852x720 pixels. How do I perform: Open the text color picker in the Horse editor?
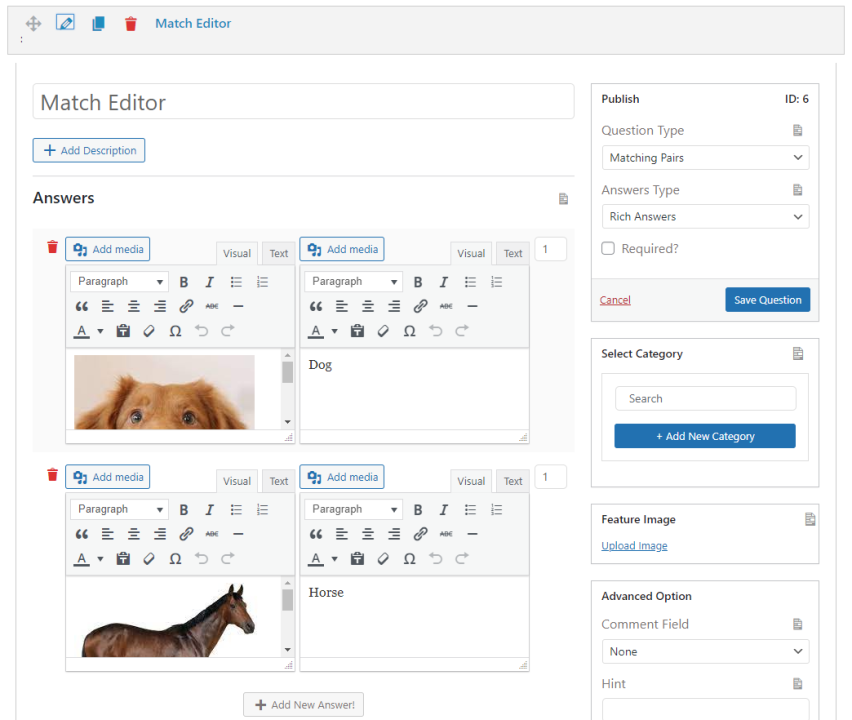click(321, 558)
